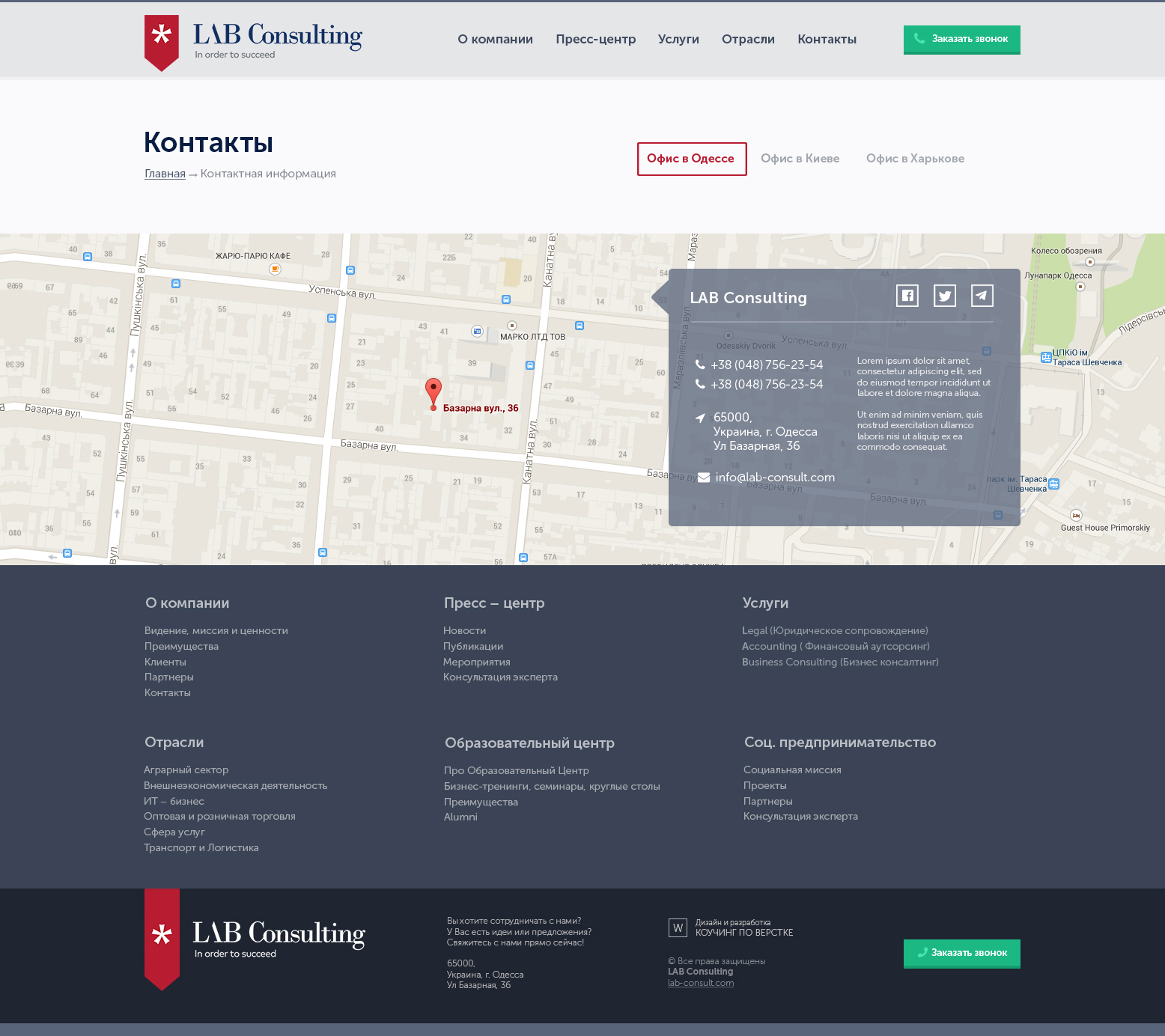Open the Facebook icon in map card

click(x=907, y=296)
